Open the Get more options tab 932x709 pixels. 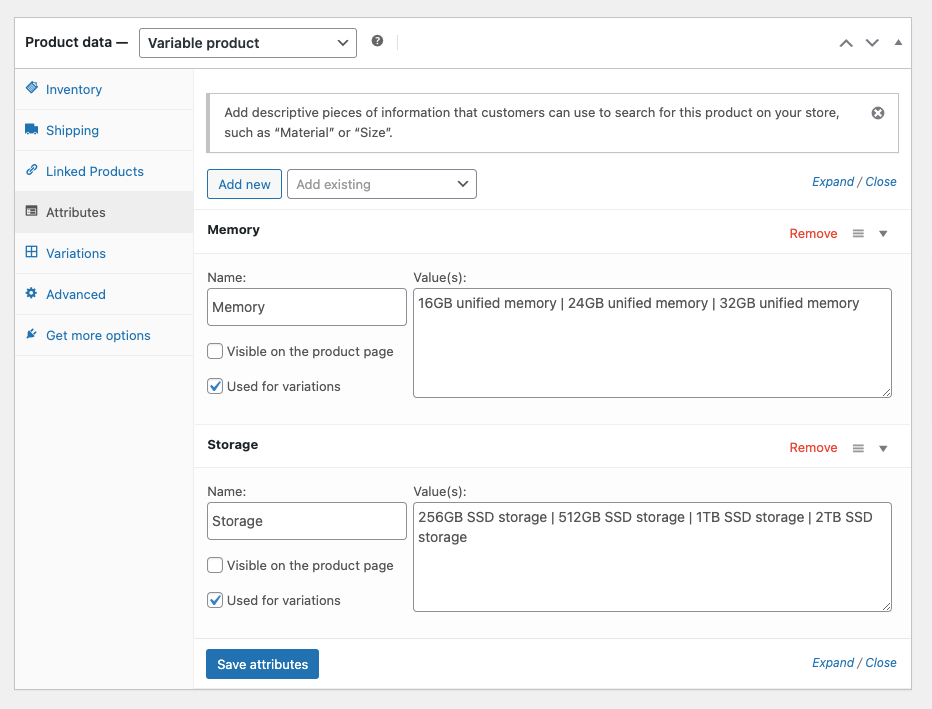click(x=98, y=335)
